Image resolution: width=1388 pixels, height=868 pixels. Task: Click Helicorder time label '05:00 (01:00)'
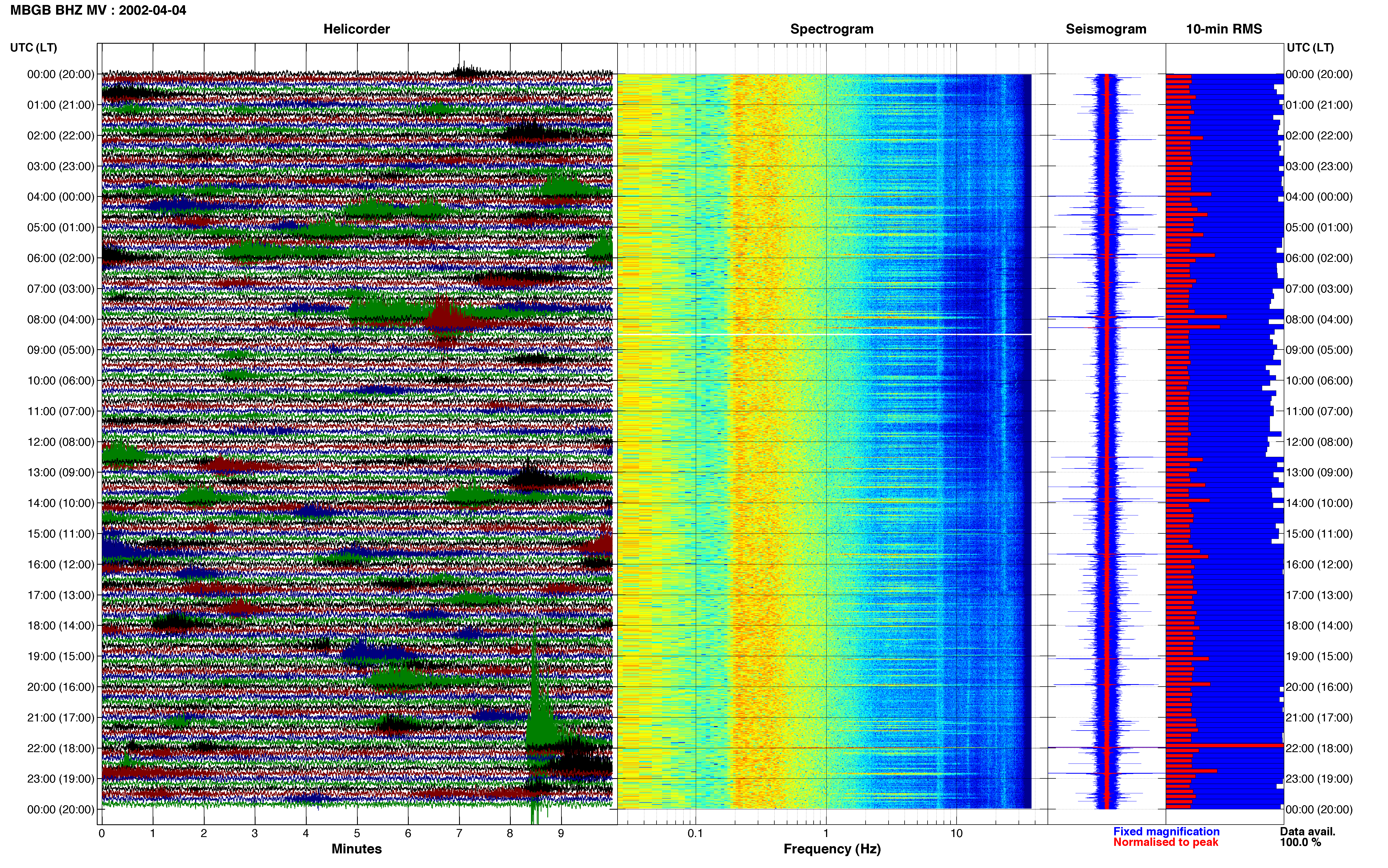point(61,227)
